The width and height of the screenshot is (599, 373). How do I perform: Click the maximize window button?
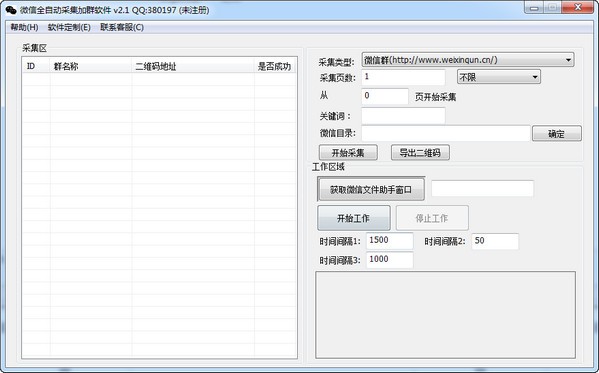pos(552,8)
